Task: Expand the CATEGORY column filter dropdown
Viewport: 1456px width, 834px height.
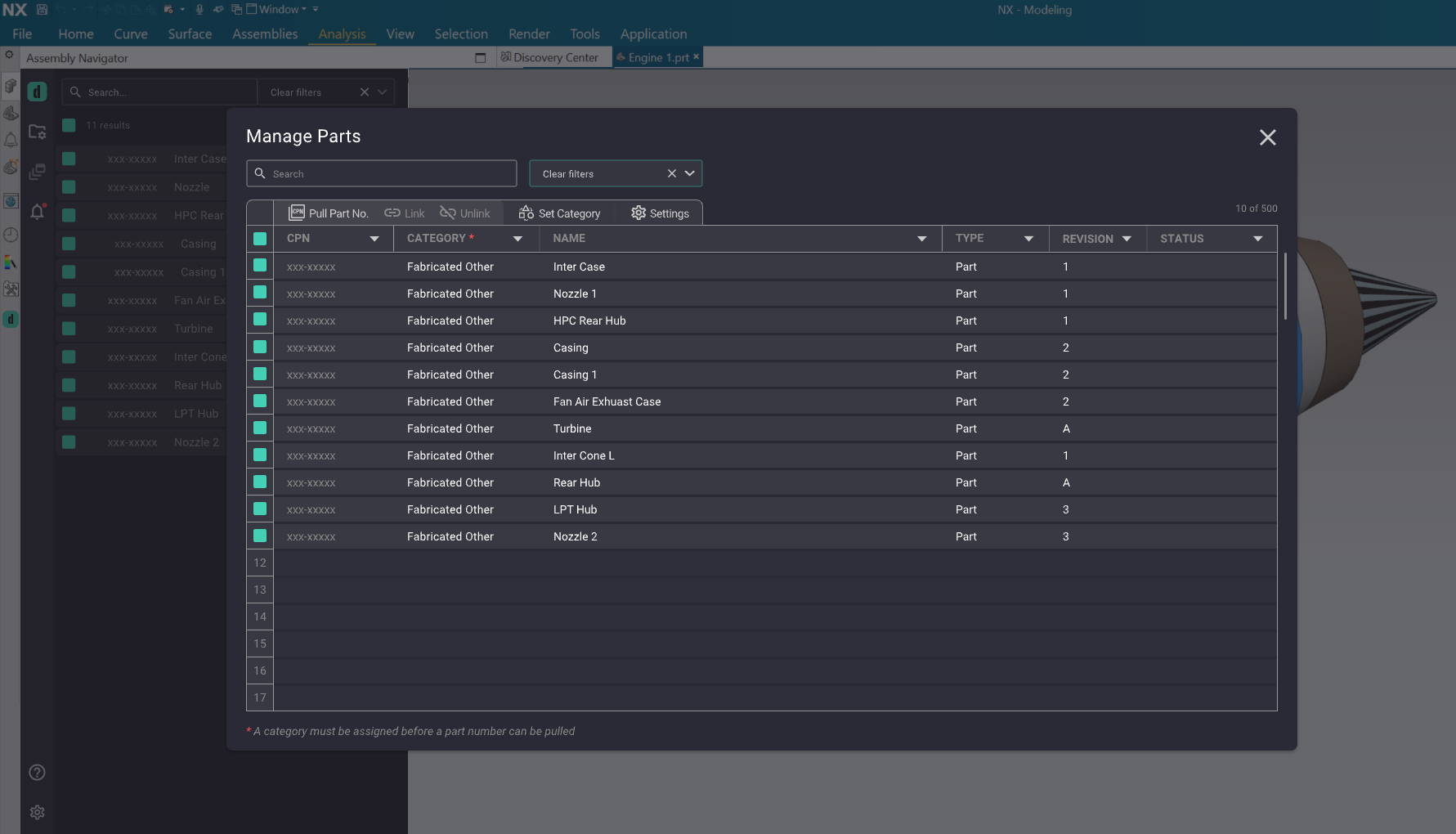Action: [x=517, y=239]
